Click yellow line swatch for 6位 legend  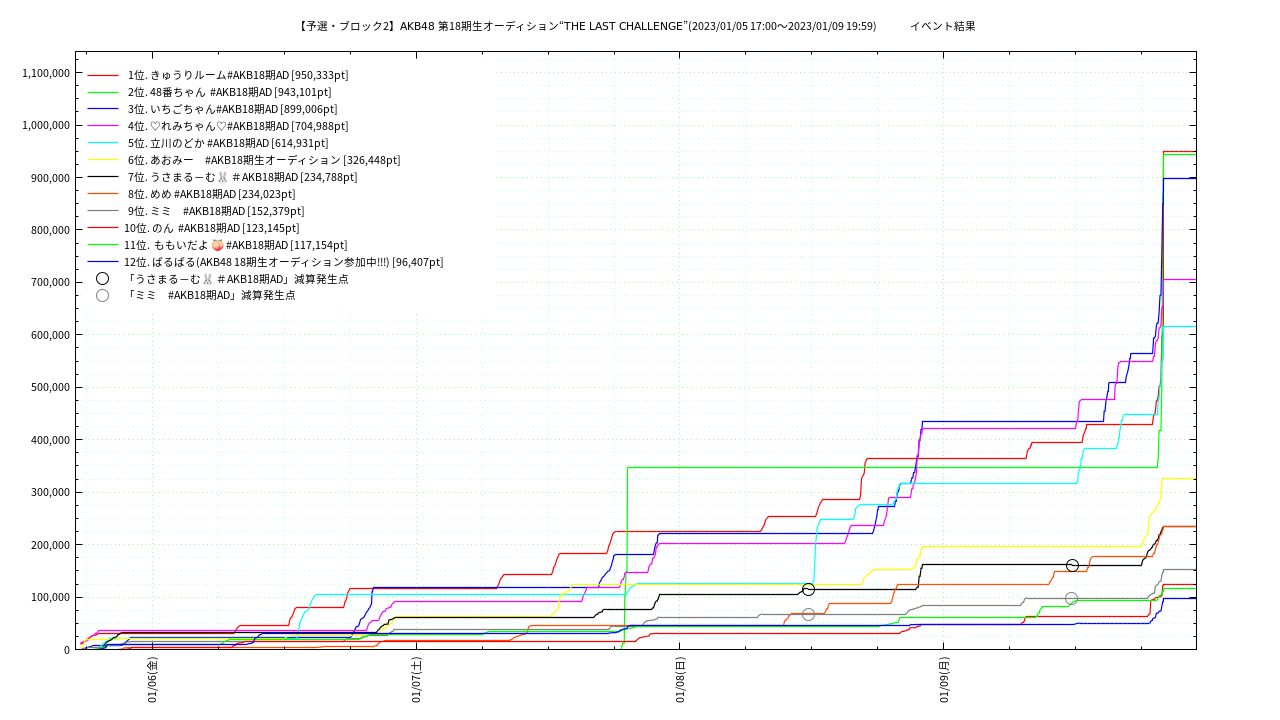103,160
